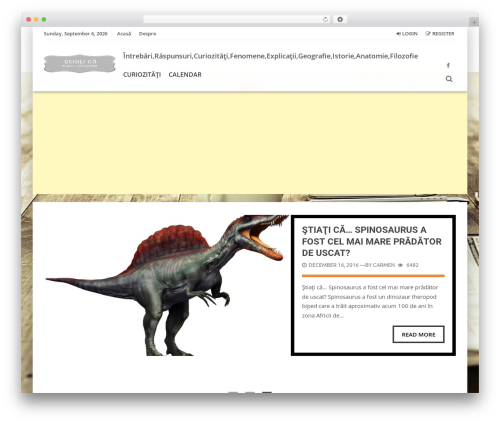Image resolution: width=500 pixels, height=423 pixels.
Task: Click the yellow minimize window button
Action: coord(36,20)
